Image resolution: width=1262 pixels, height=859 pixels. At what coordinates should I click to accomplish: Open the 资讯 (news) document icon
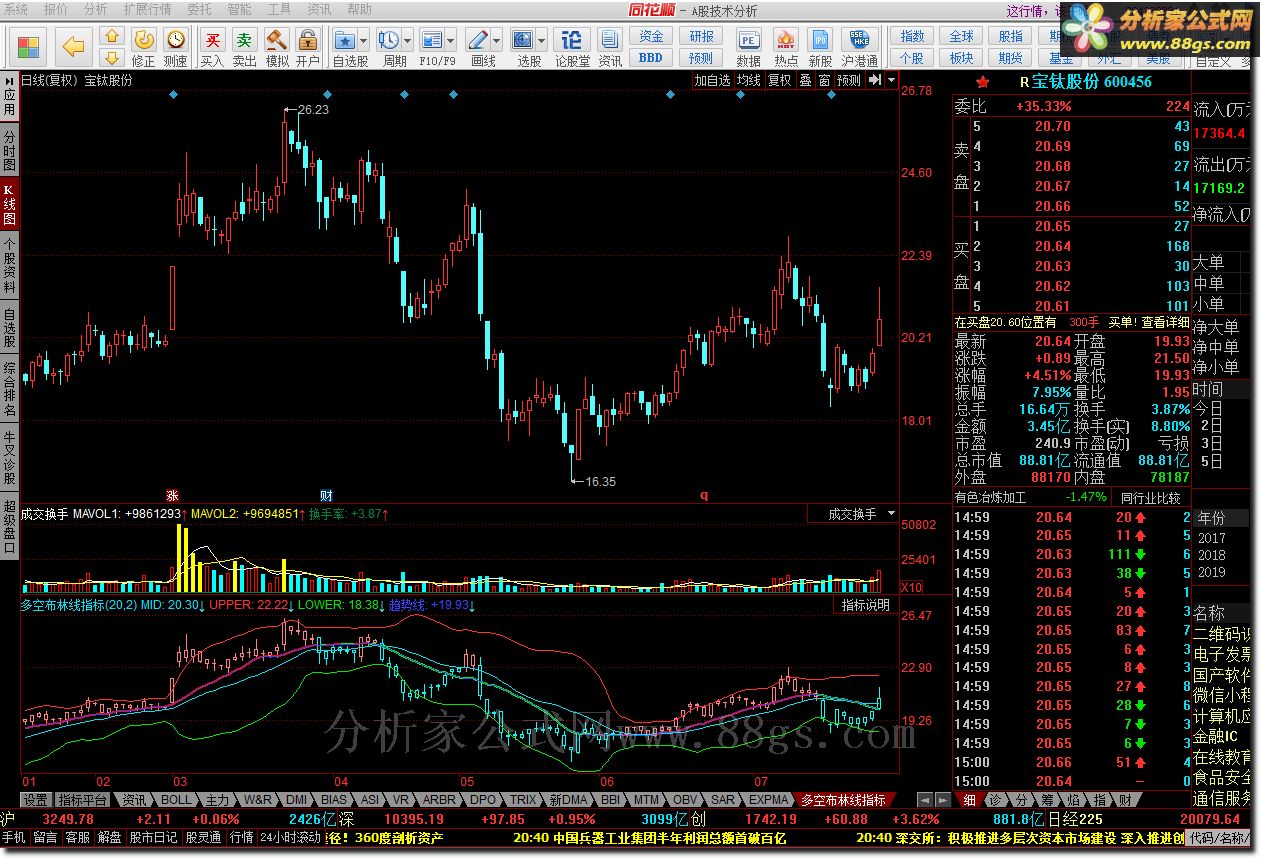click(x=610, y=40)
